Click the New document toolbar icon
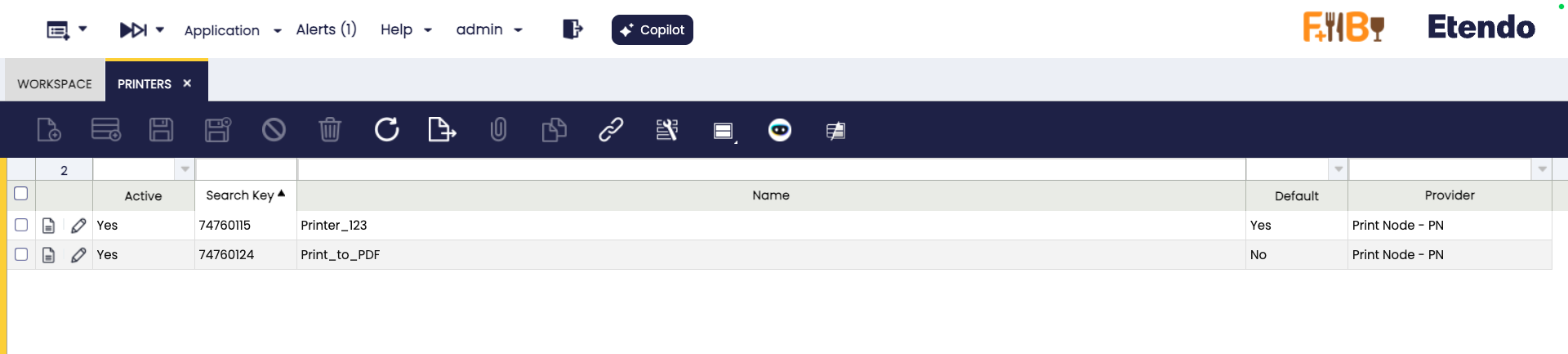Image resolution: width=1568 pixels, height=354 pixels. coord(49,129)
